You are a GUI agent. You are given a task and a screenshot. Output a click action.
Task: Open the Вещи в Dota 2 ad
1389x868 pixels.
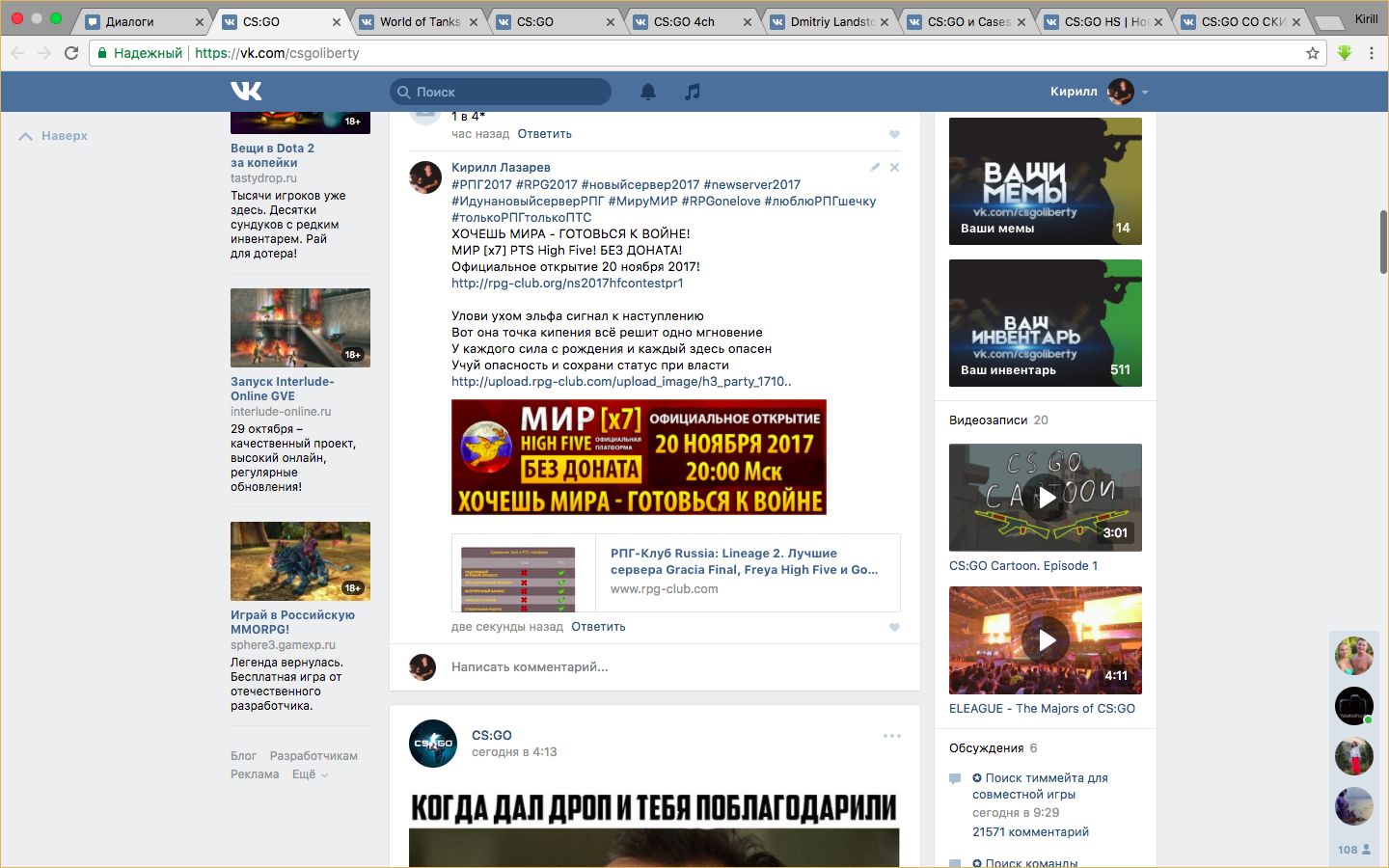click(x=272, y=155)
